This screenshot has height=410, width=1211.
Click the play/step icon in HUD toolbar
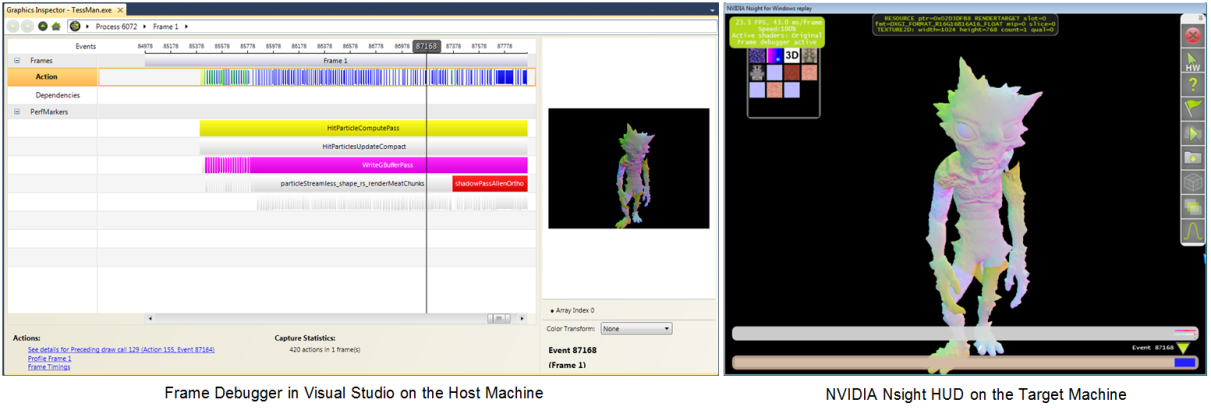(1192, 133)
